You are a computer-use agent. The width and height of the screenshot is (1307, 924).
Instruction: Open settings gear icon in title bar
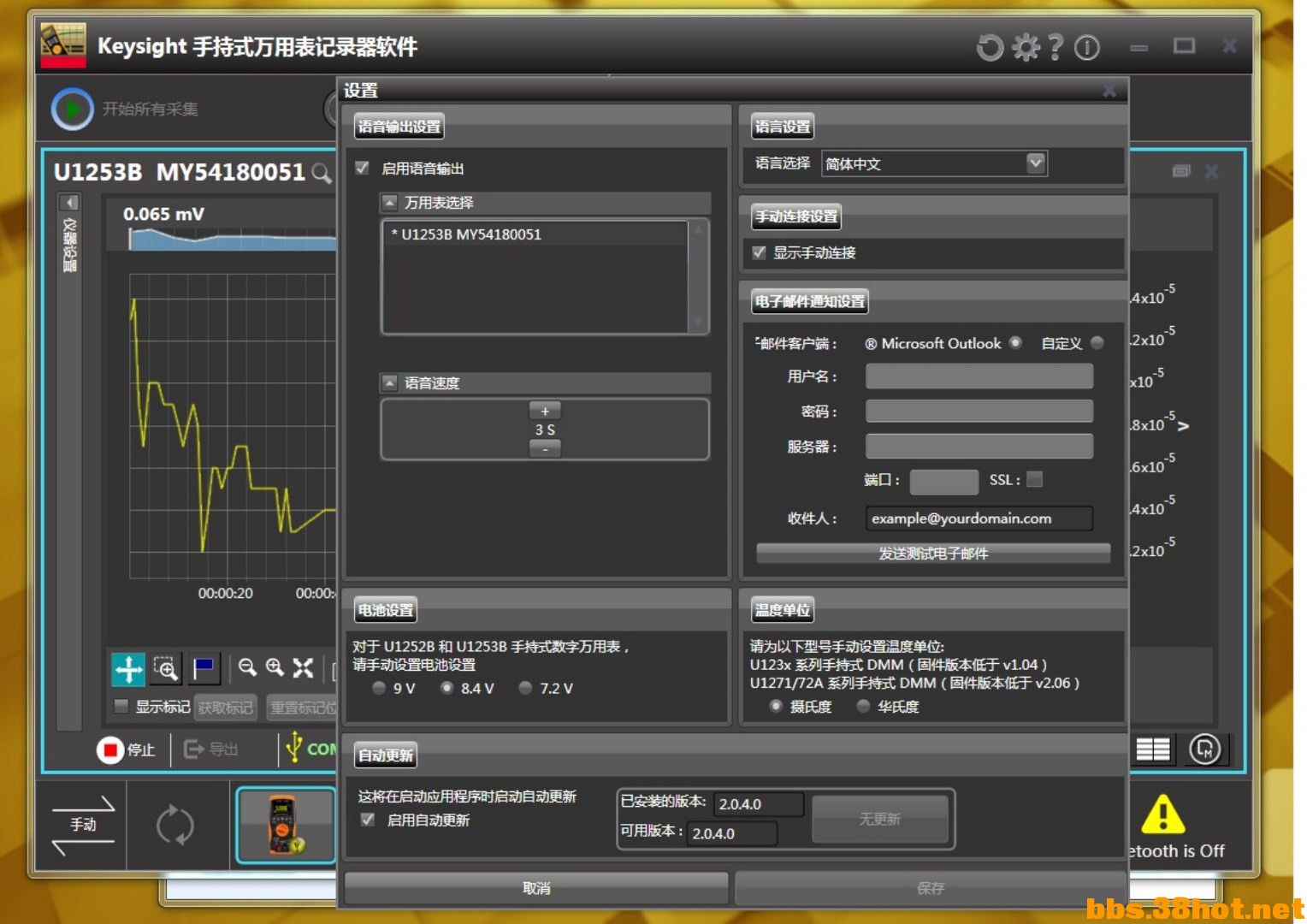coord(1025,46)
